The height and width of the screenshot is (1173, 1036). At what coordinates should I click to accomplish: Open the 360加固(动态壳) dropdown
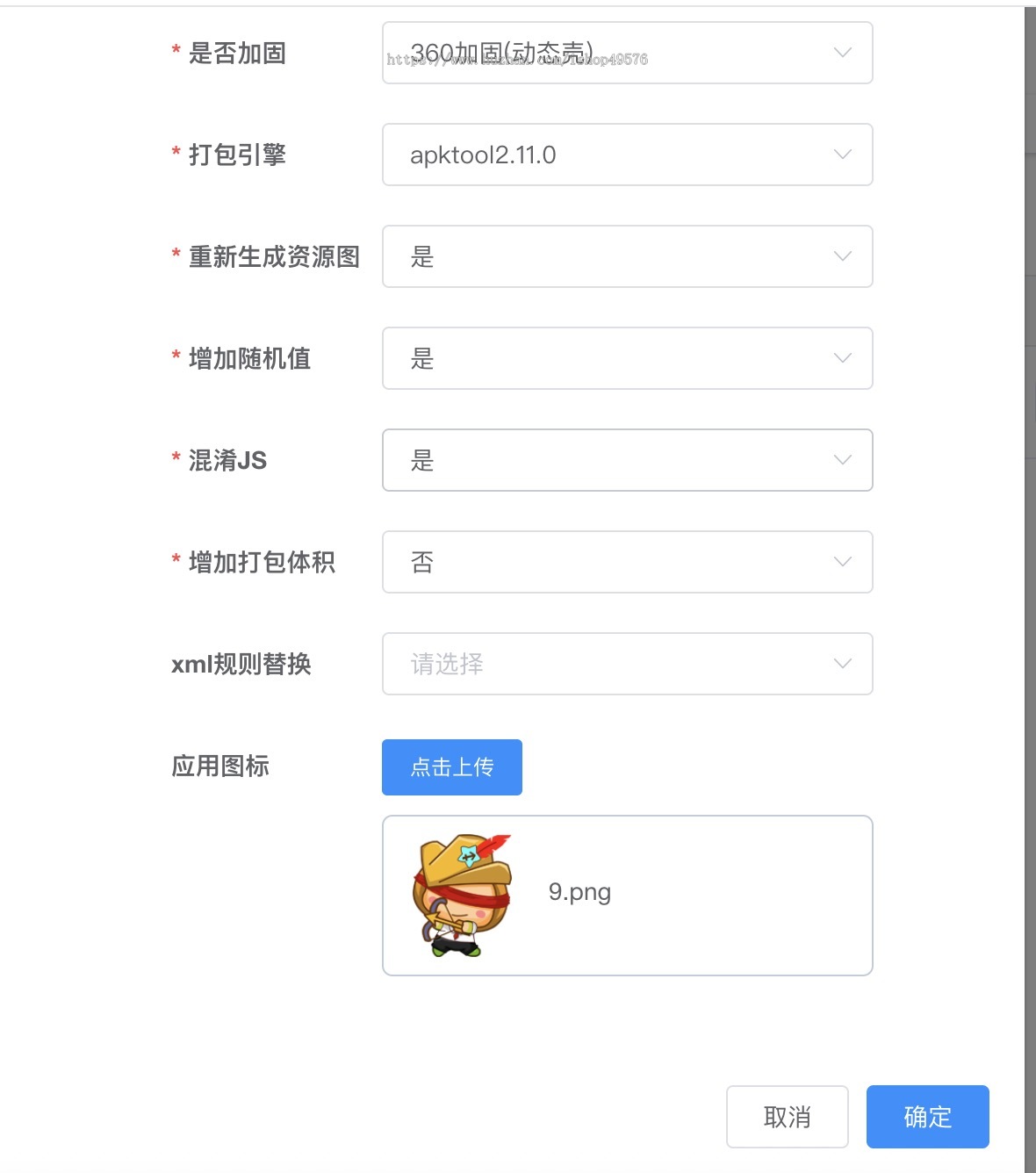coord(627,53)
